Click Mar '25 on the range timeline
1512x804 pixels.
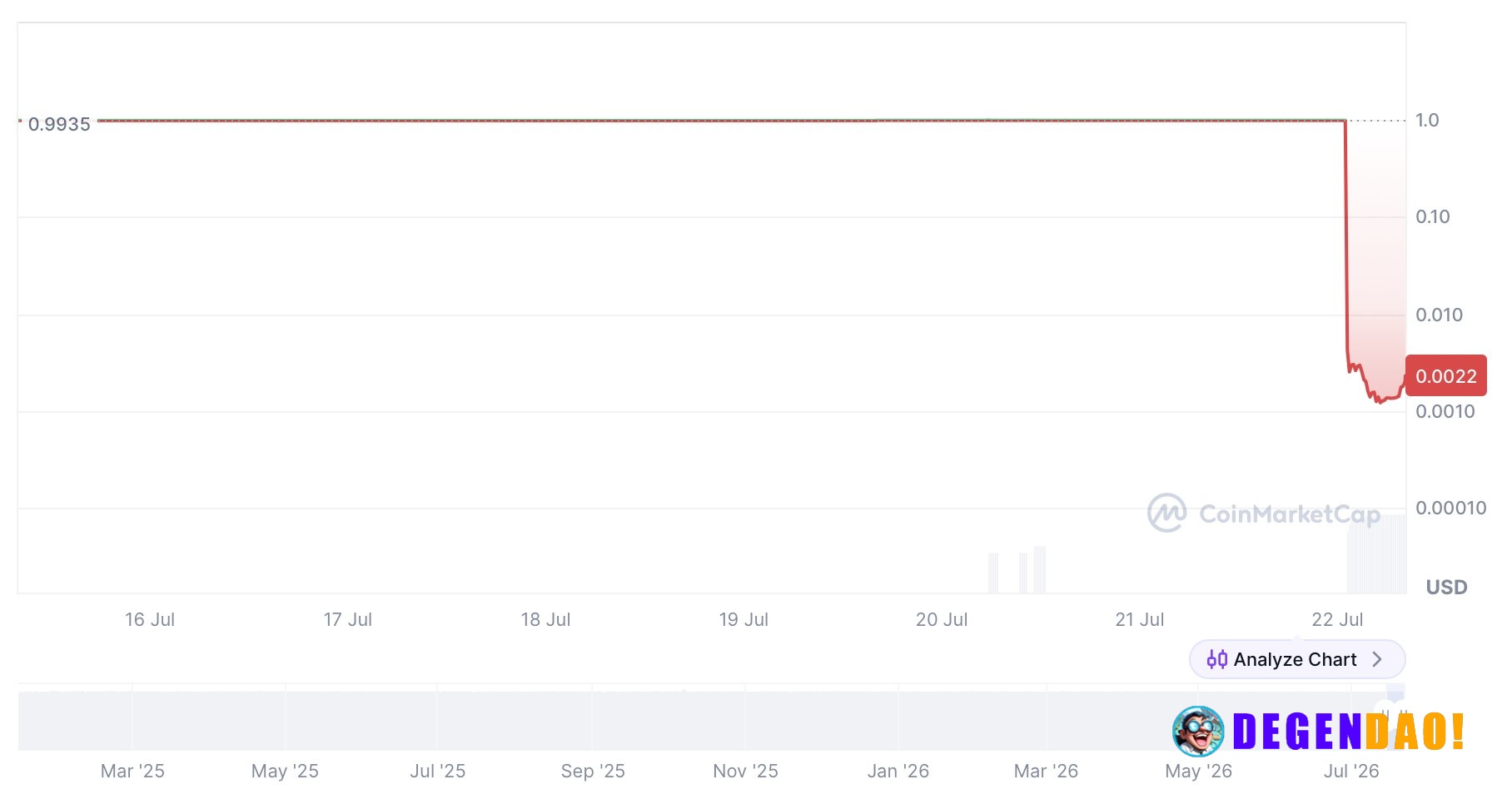[x=132, y=771]
